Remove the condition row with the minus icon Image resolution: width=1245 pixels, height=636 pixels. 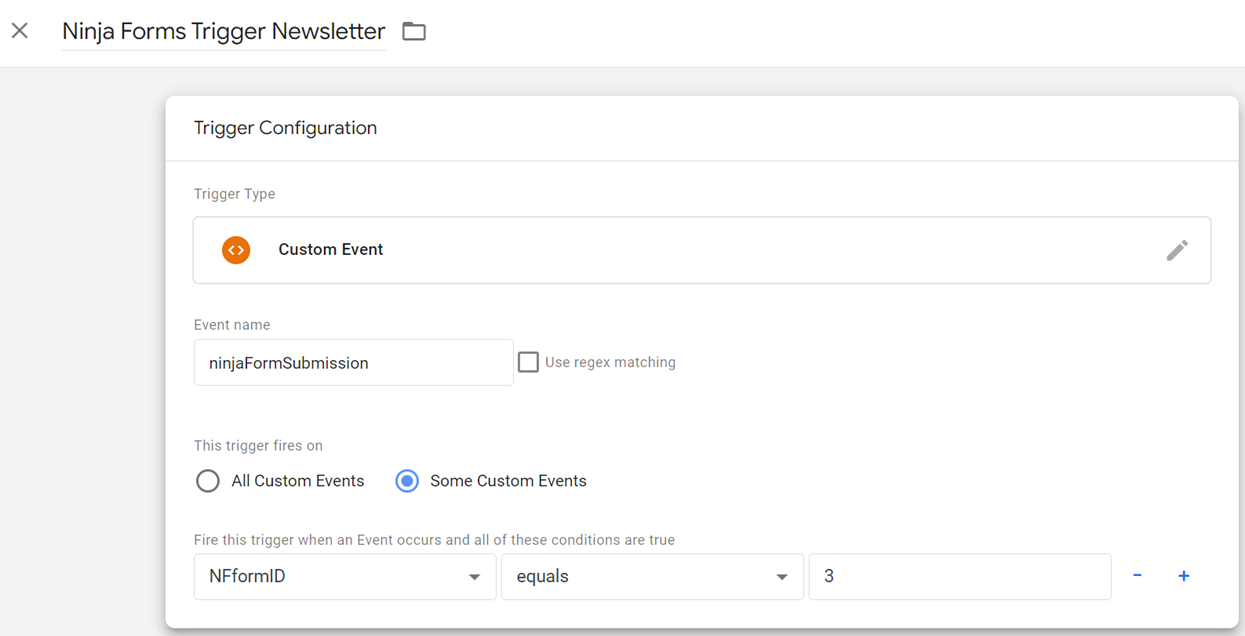1137,576
